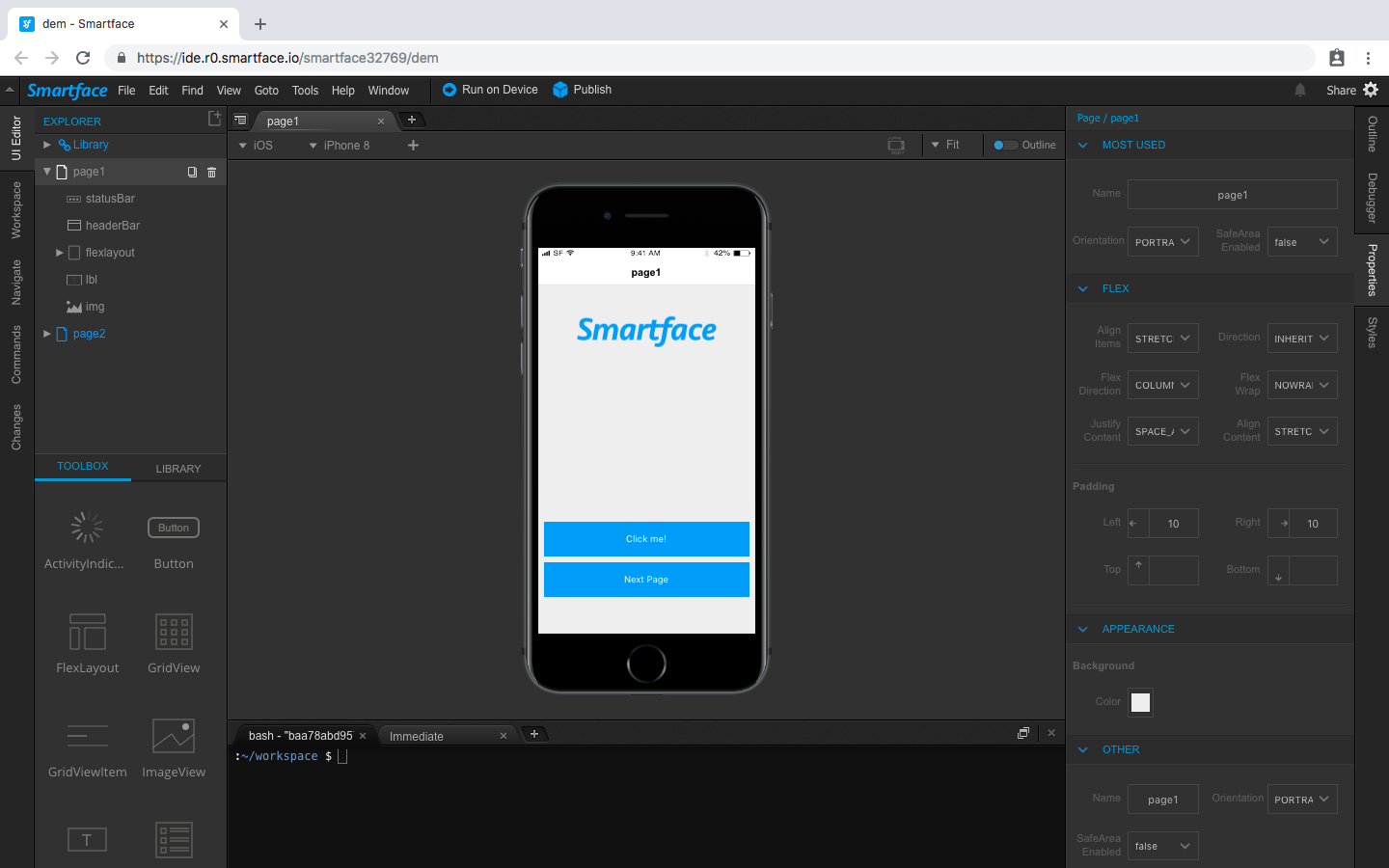Switch to the Styles side tab
Viewport: 1389px width, 868px height.
(1372, 332)
